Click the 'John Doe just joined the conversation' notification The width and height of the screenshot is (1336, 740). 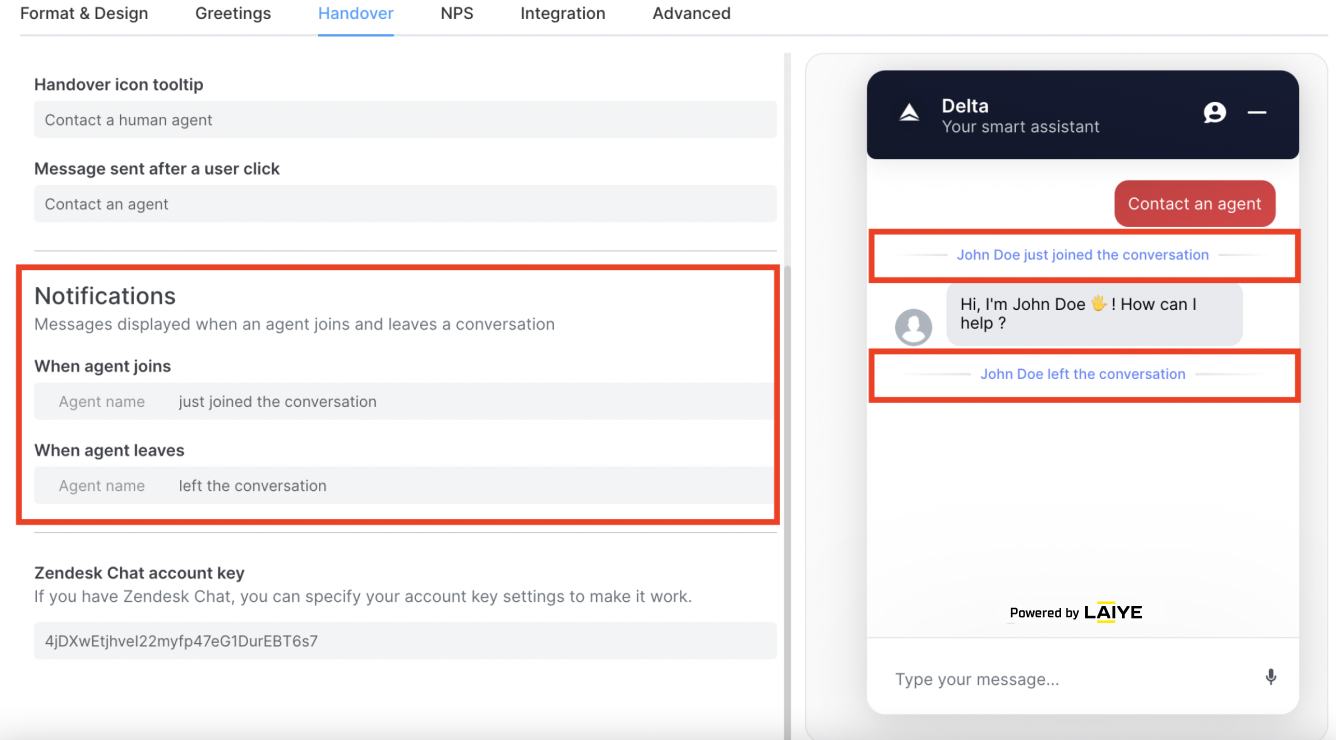point(1083,255)
